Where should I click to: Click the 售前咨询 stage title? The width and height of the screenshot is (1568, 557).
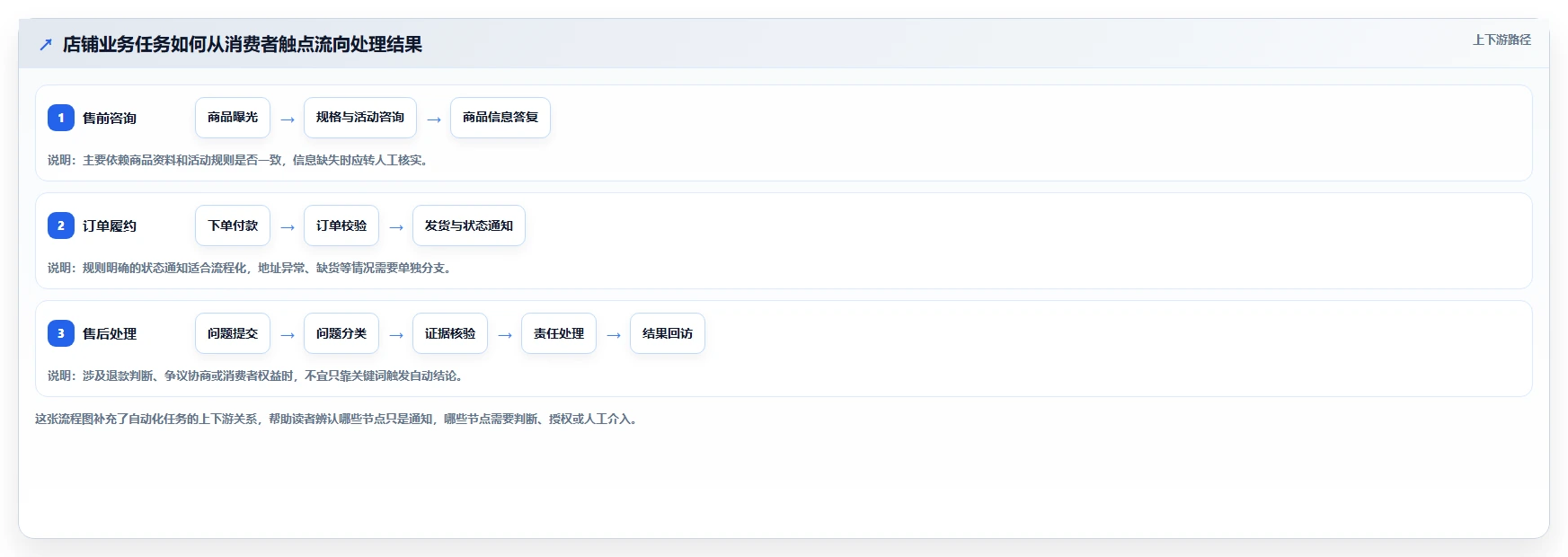(x=110, y=118)
